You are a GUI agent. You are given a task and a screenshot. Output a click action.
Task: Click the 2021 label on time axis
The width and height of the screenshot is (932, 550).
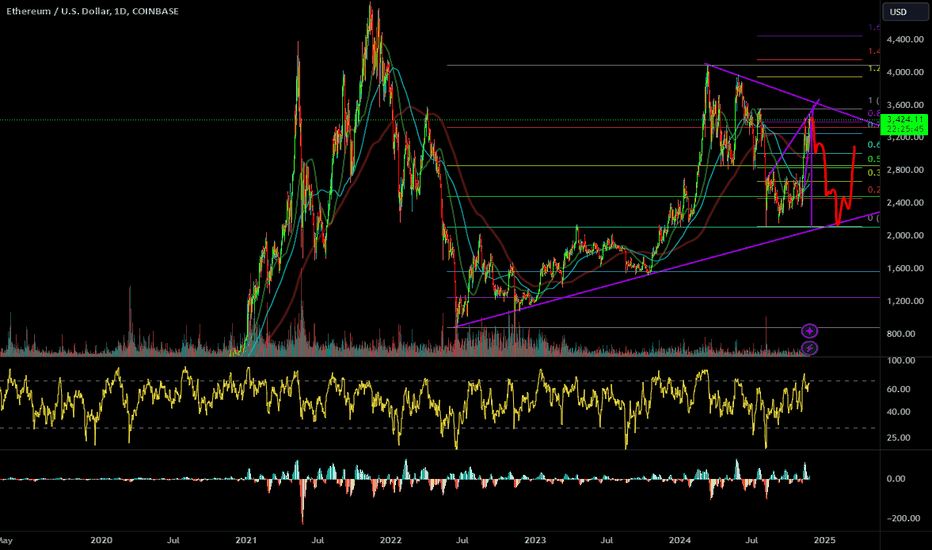click(246, 540)
